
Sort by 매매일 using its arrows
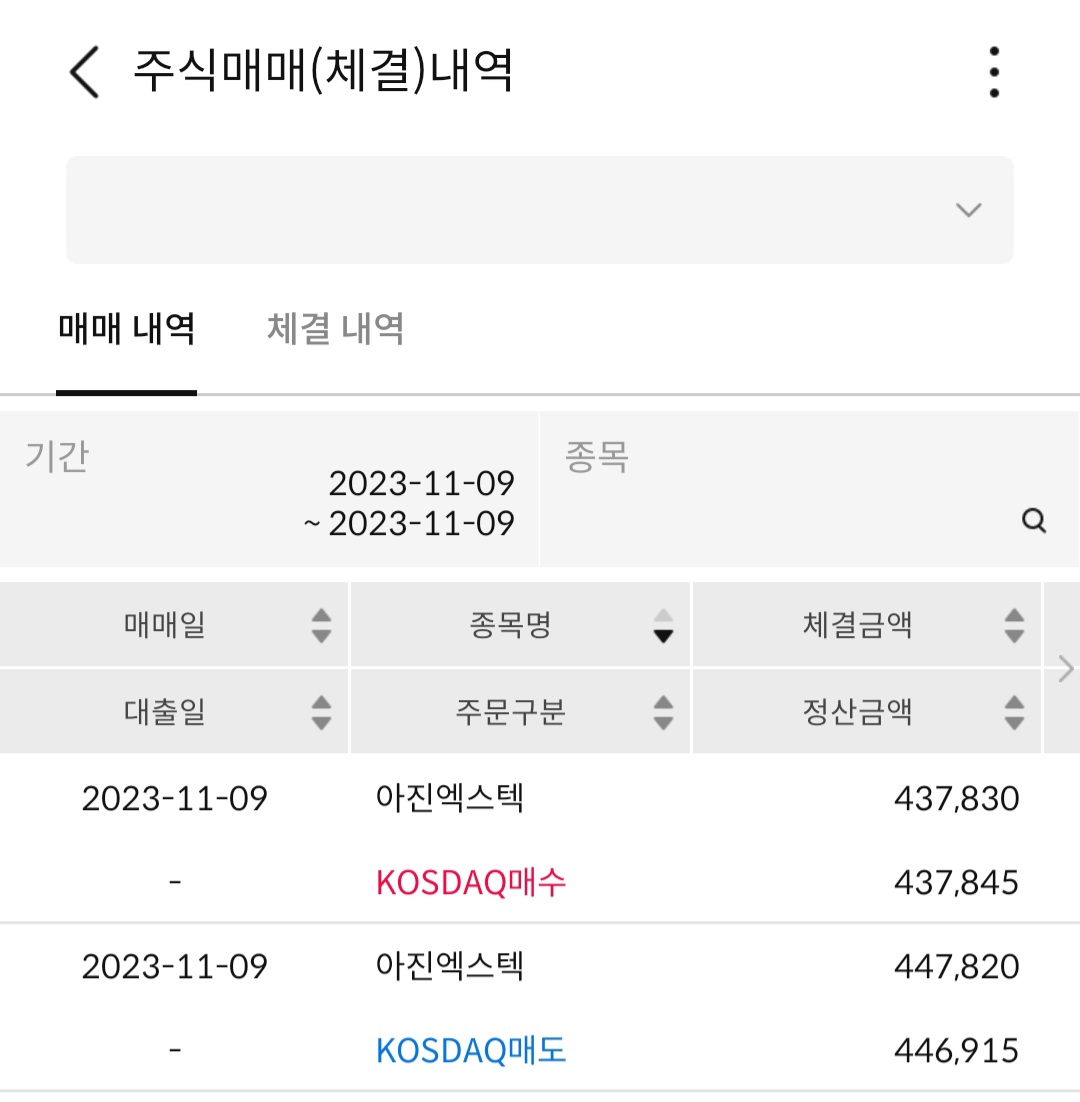point(321,625)
